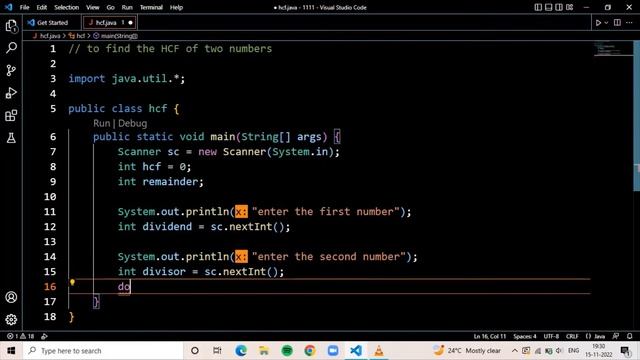
Task: Toggle the primary side bar layout
Action: [538, 7]
